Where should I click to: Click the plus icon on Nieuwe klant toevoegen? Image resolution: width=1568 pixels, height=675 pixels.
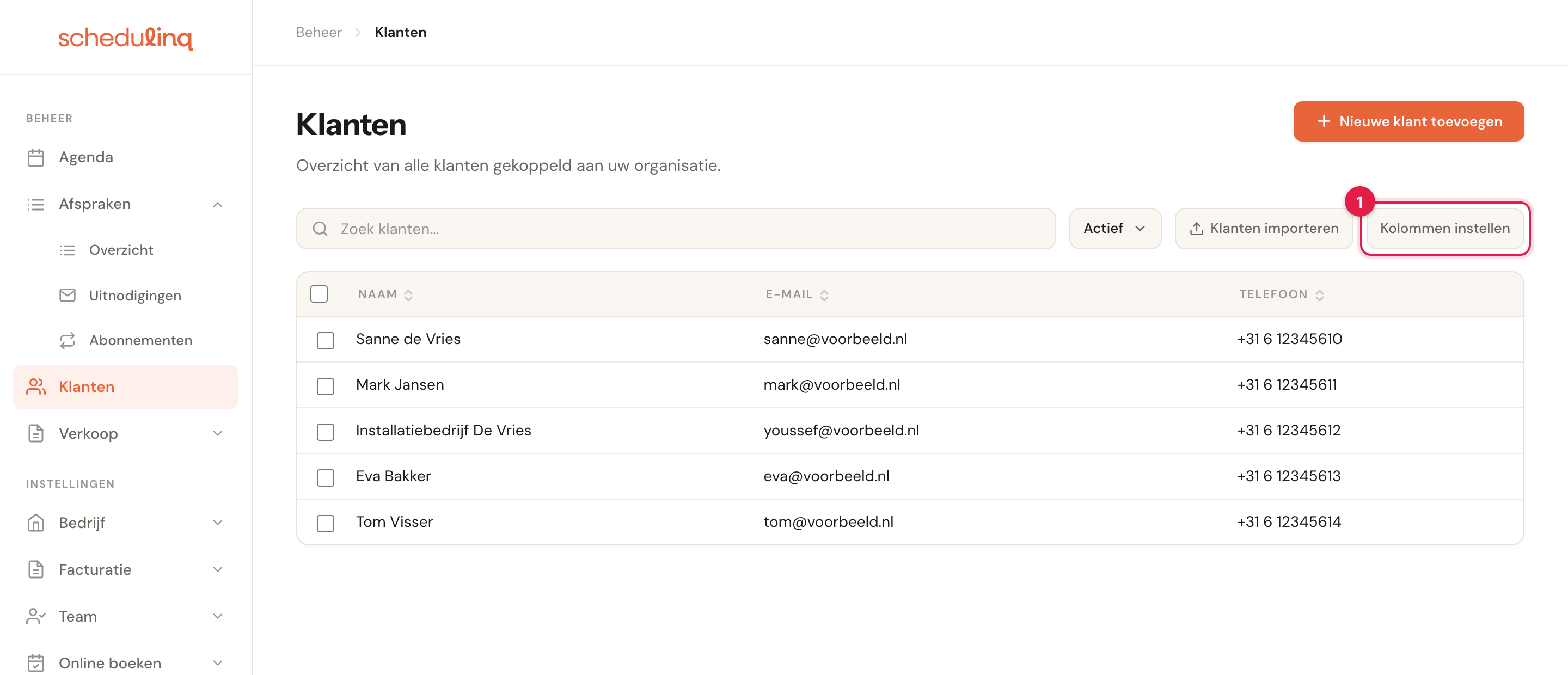1324,121
